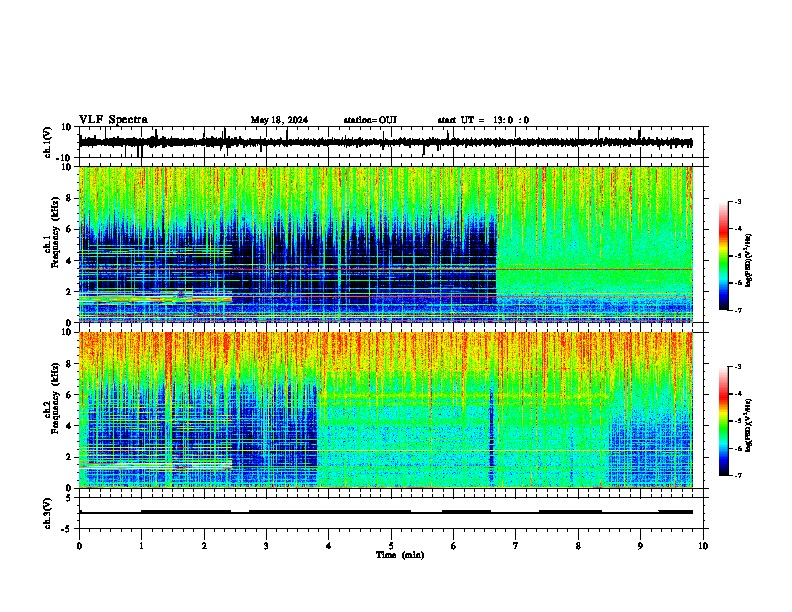This screenshot has height=612, width=792.
Task: Click inside the ch.1 spectrogram panel
Action: point(386,244)
